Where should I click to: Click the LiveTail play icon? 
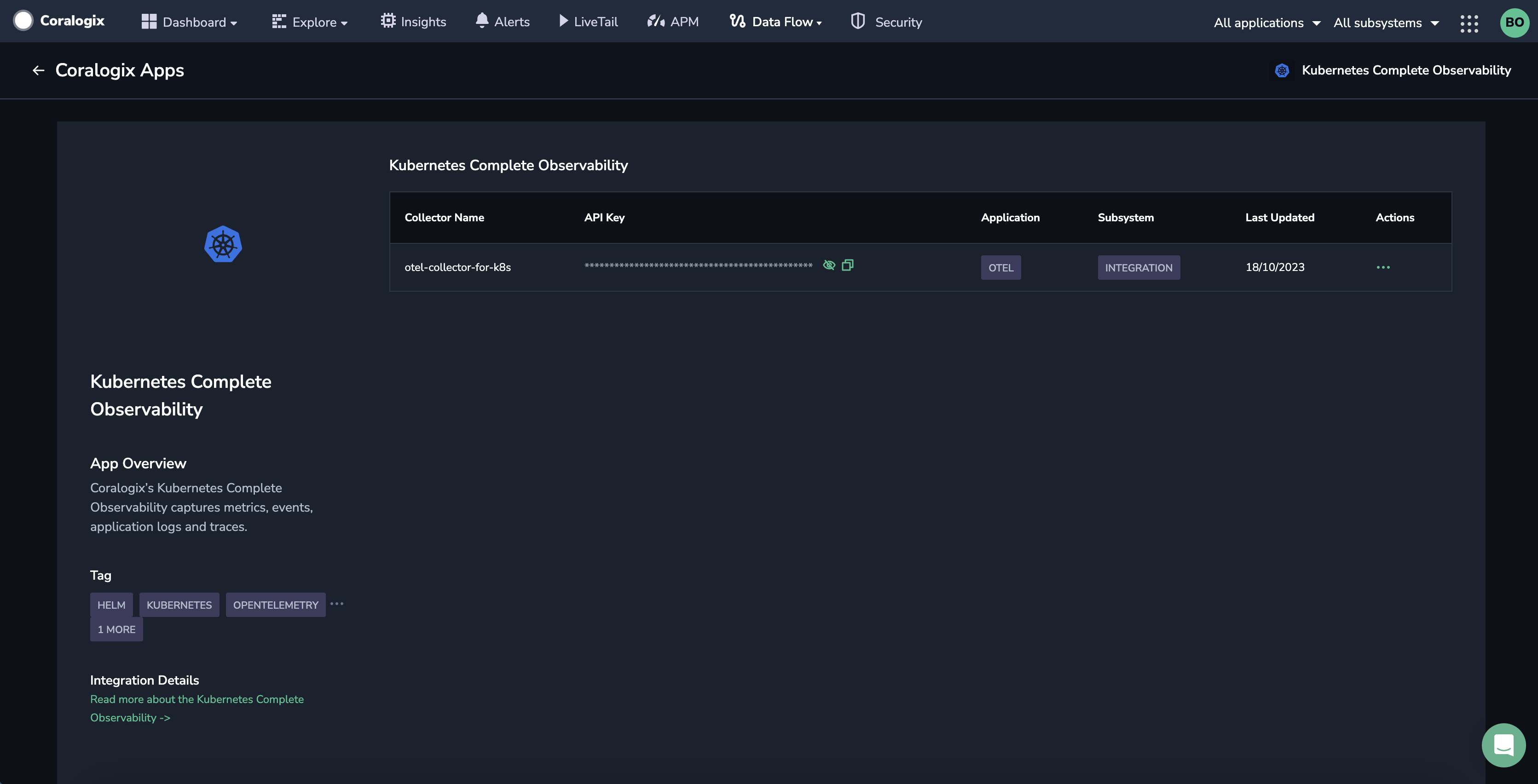click(563, 21)
